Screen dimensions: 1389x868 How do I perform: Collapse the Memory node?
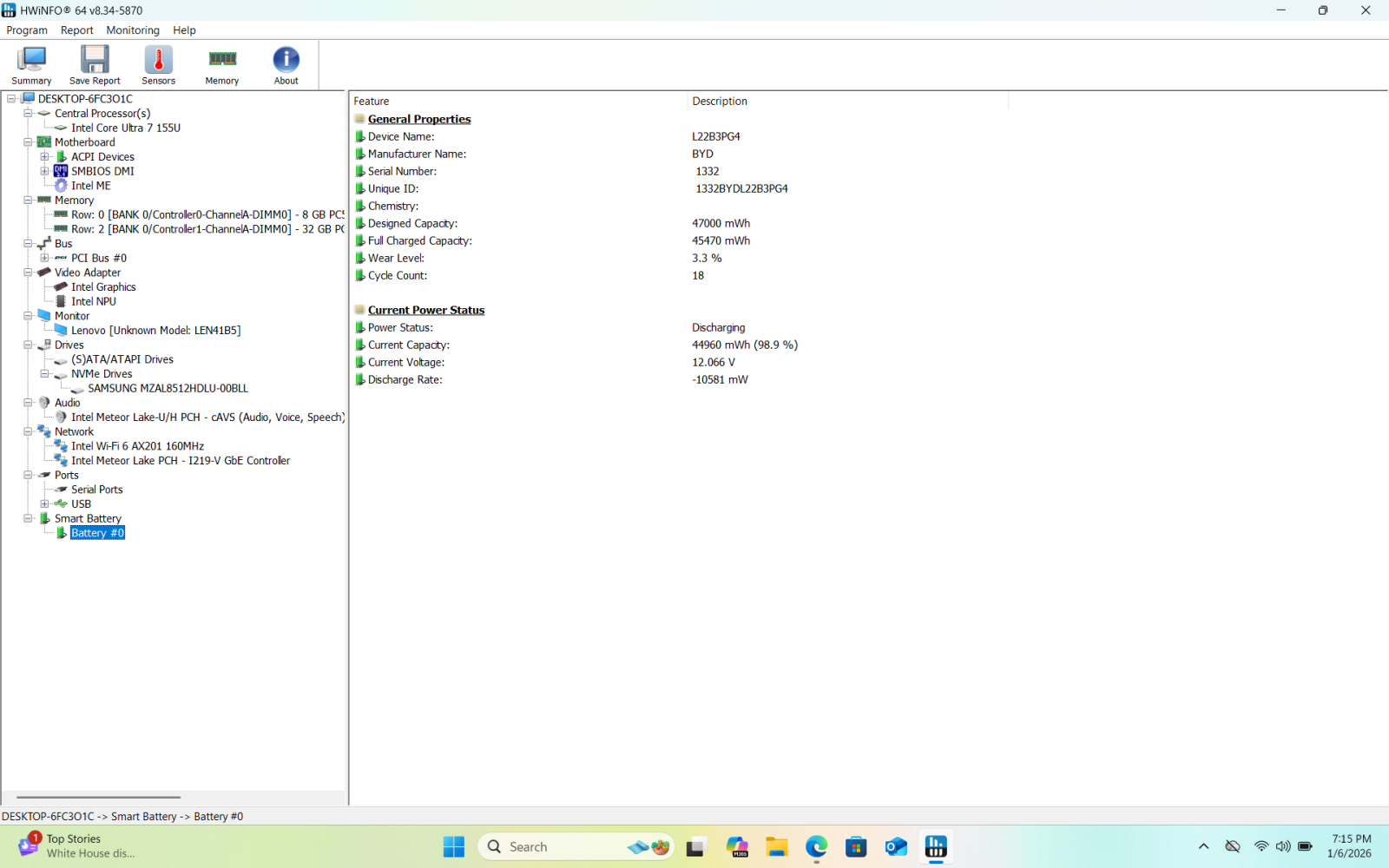[x=28, y=200]
